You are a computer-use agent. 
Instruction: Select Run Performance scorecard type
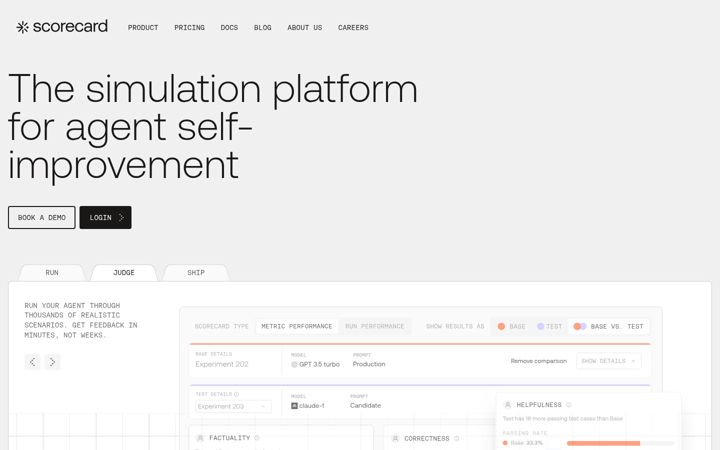click(375, 326)
